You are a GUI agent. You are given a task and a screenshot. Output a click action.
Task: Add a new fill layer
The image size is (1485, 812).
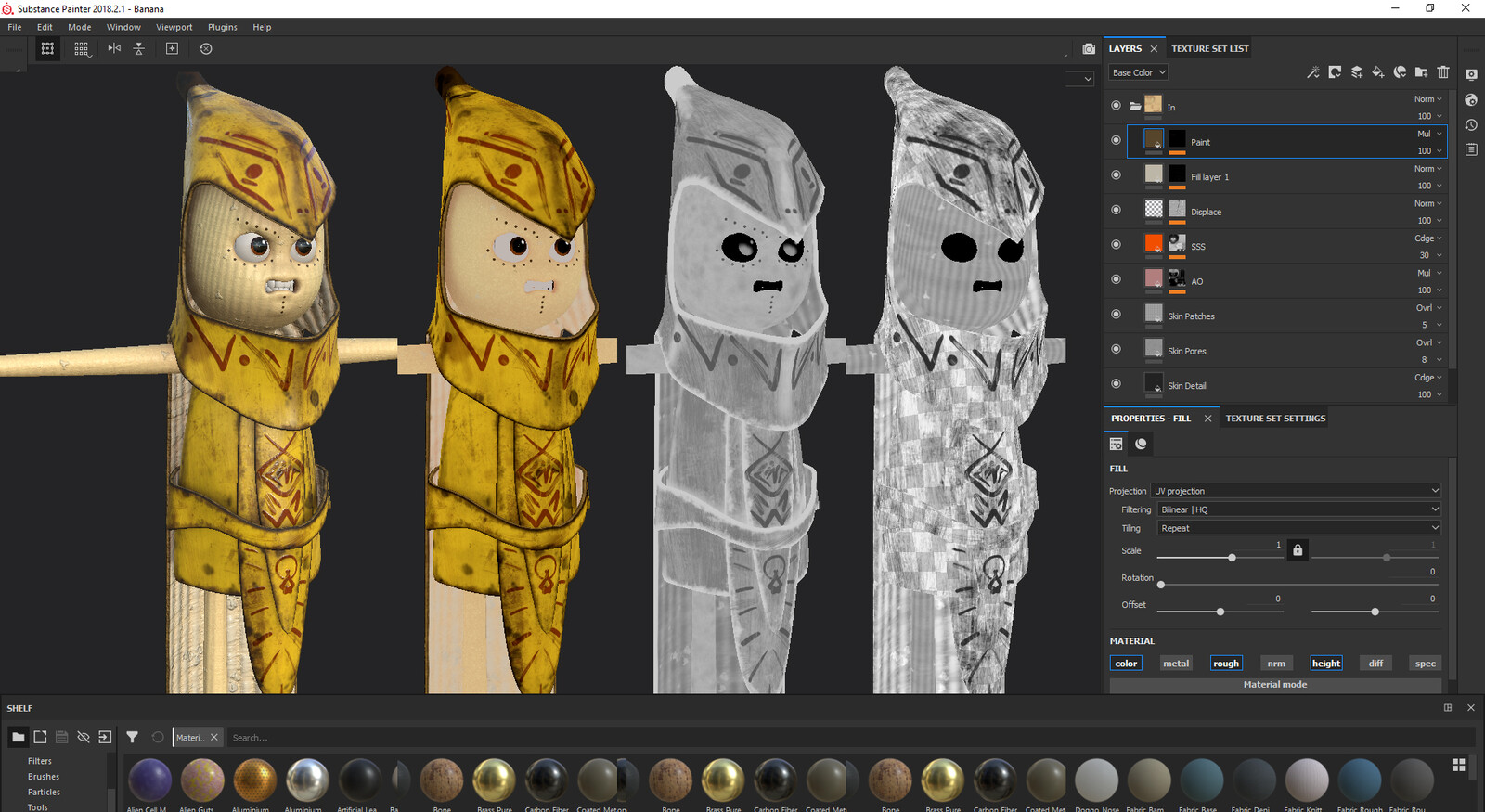point(1378,72)
